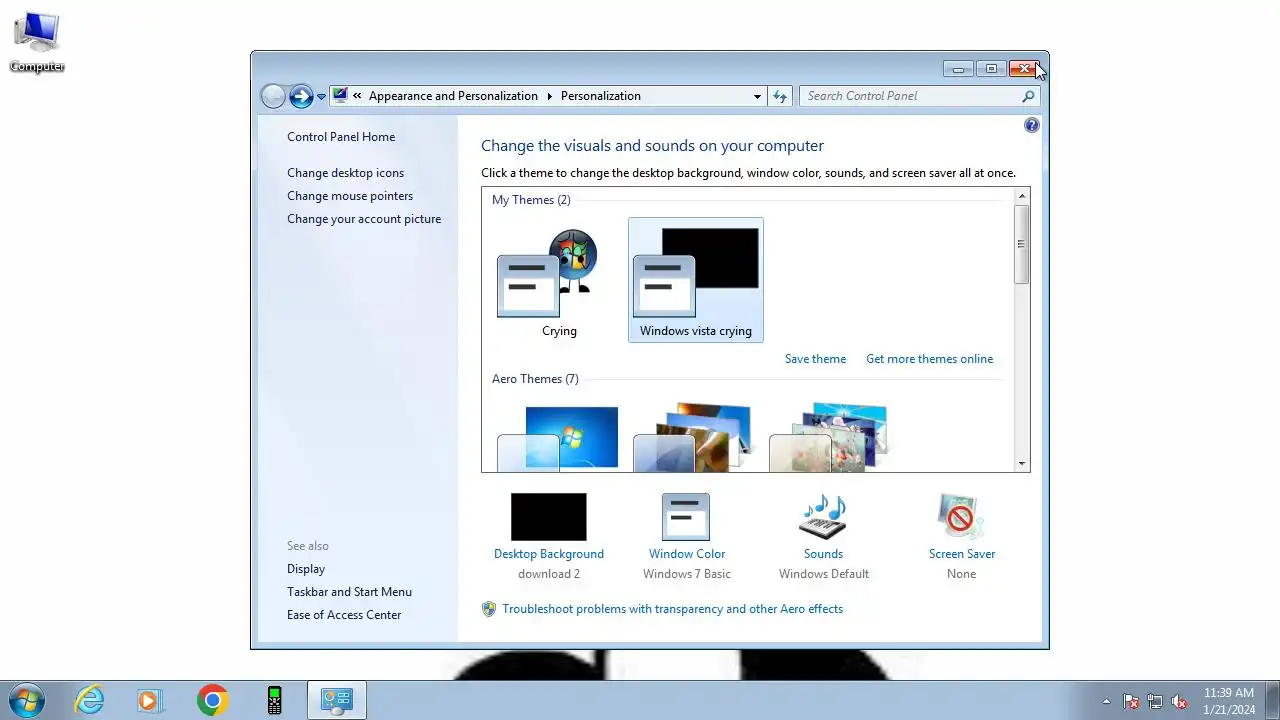1280x720 pixels.
Task: Go to Control Panel Home
Action: tap(341, 137)
